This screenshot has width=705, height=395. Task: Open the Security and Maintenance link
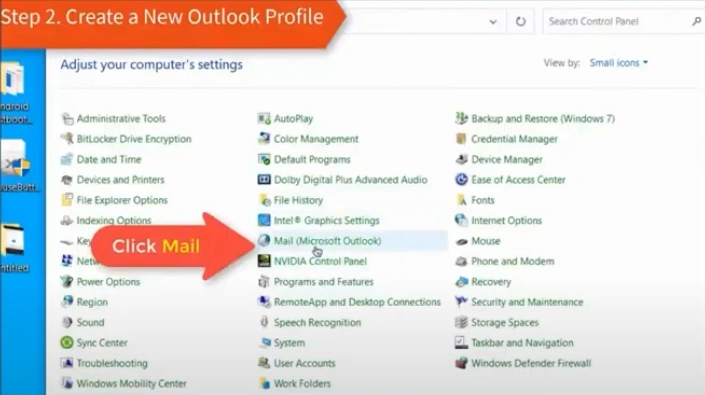(x=527, y=302)
